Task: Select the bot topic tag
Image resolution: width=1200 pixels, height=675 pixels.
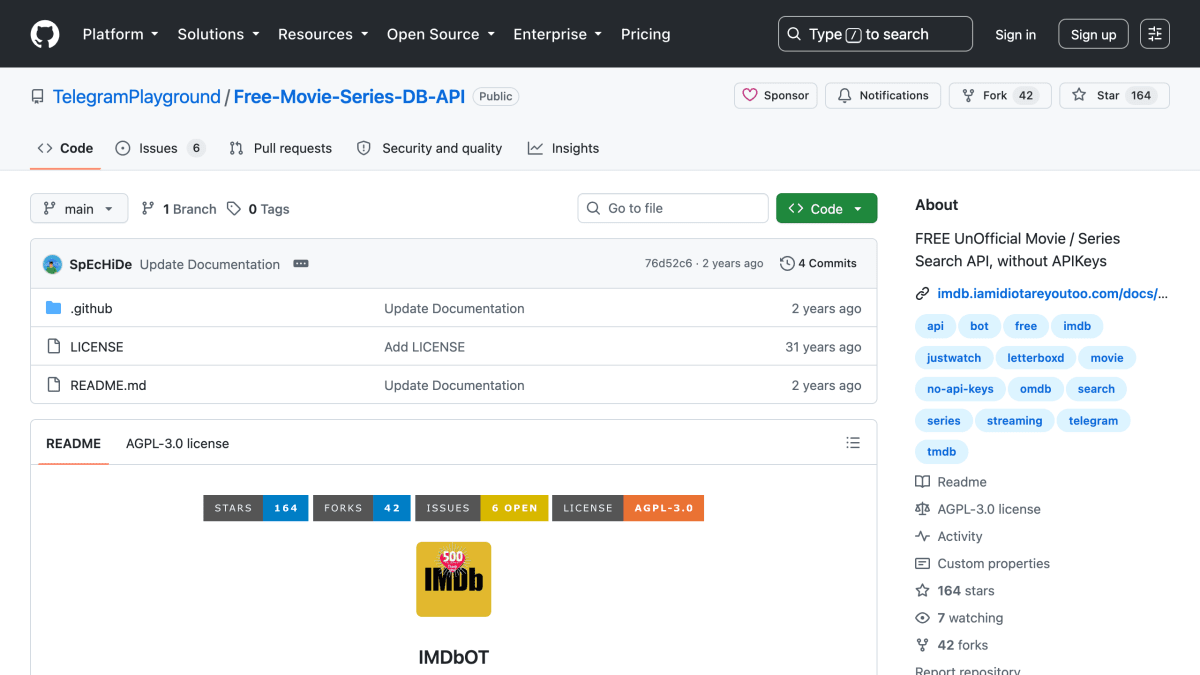Action: click(x=979, y=326)
